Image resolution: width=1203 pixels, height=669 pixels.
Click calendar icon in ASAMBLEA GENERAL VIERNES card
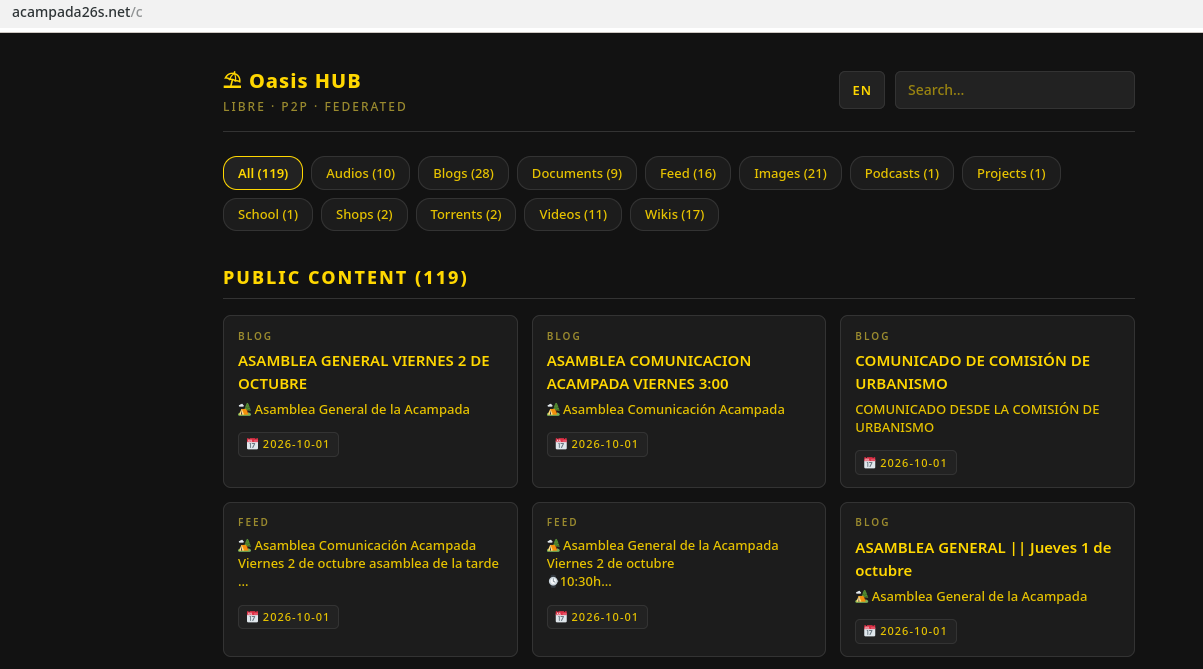252,444
